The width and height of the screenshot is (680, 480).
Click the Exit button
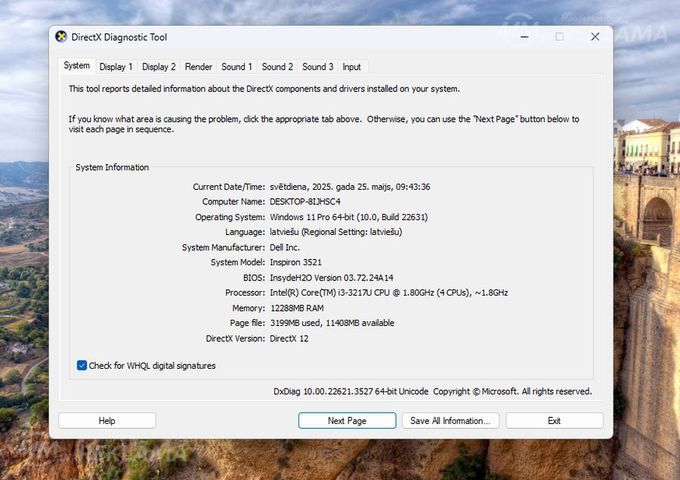554,421
